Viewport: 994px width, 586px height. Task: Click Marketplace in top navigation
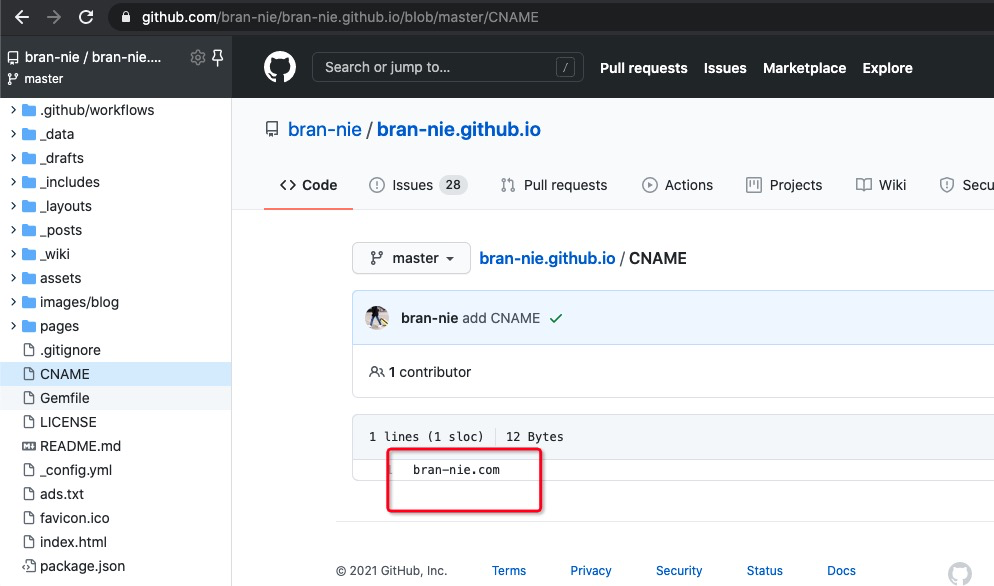coord(804,68)
